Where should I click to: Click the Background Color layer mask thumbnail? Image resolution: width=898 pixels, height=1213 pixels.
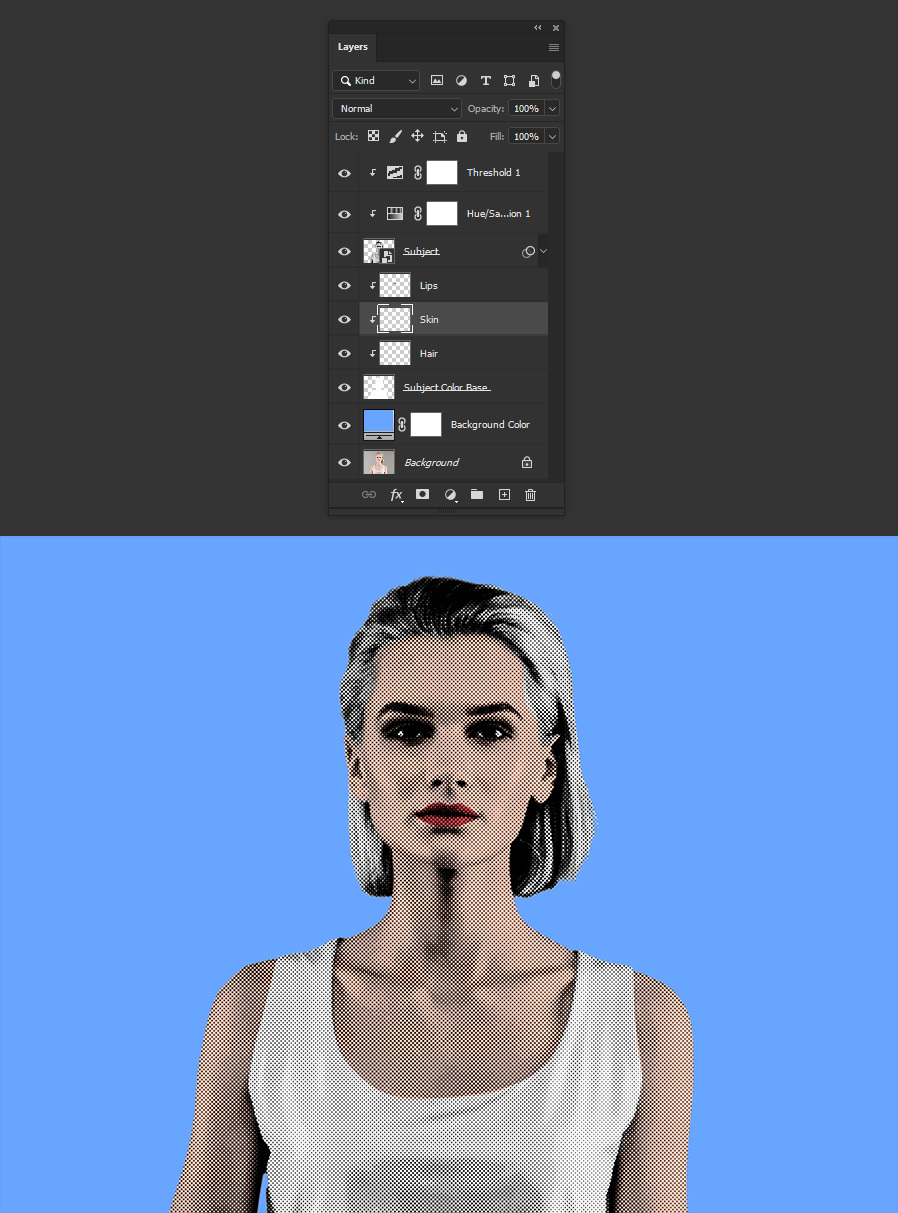pyautogui.click(x=426, y=425)
